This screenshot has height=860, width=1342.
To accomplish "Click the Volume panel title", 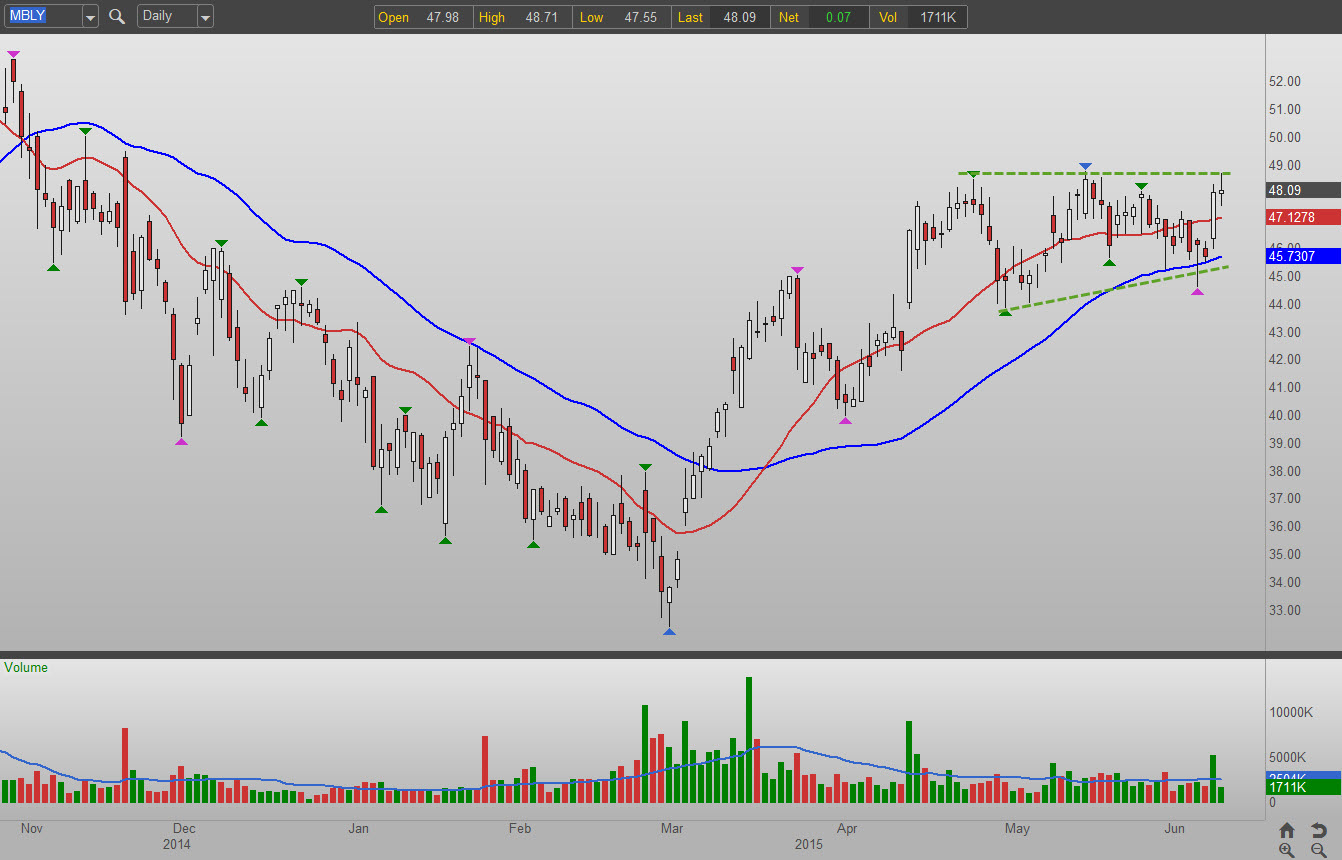I will pyautogui.click(x=26, y=667).
